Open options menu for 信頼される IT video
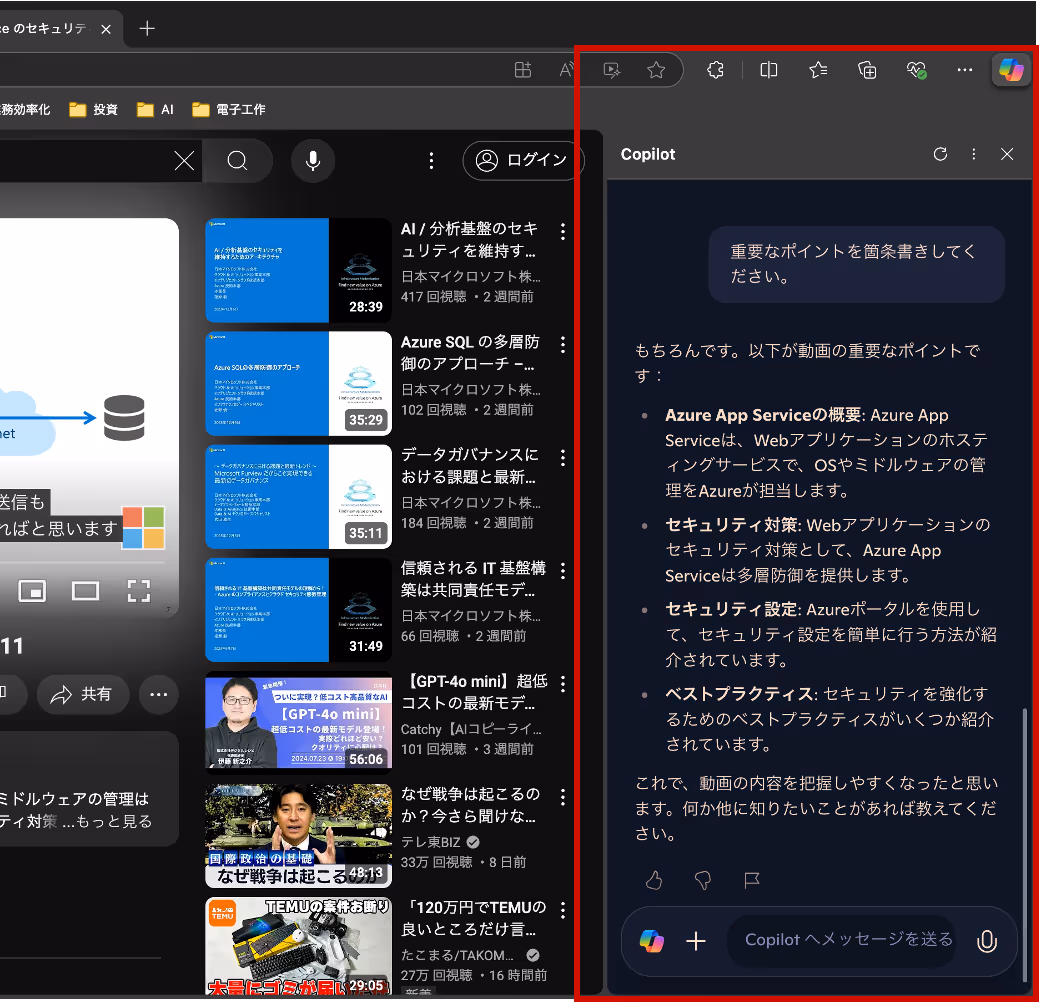1040x1002 pixels. click(x=562, y=570)
